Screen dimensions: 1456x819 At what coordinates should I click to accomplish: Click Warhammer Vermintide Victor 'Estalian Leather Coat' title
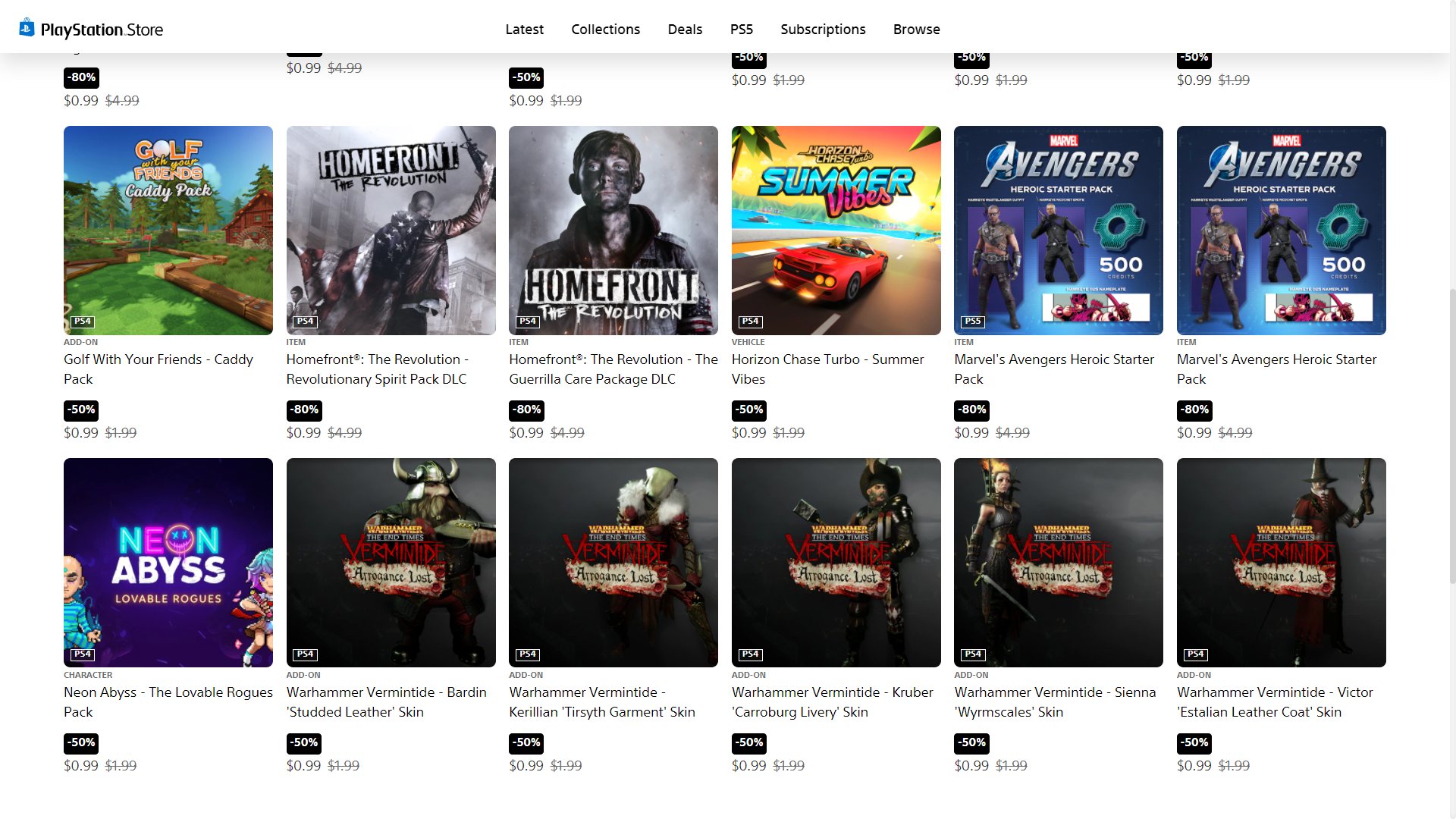tap(1275, 702)
